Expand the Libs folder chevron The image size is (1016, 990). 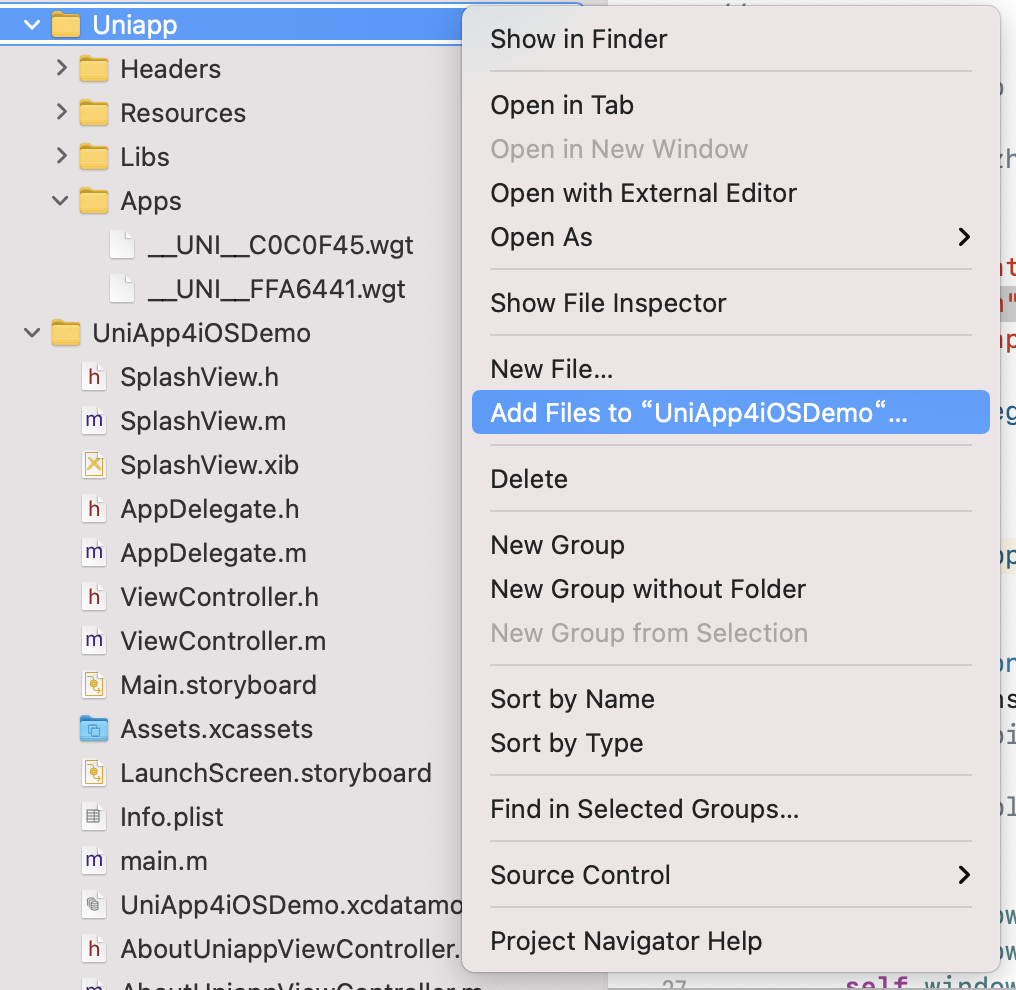[x=61, y=155]
